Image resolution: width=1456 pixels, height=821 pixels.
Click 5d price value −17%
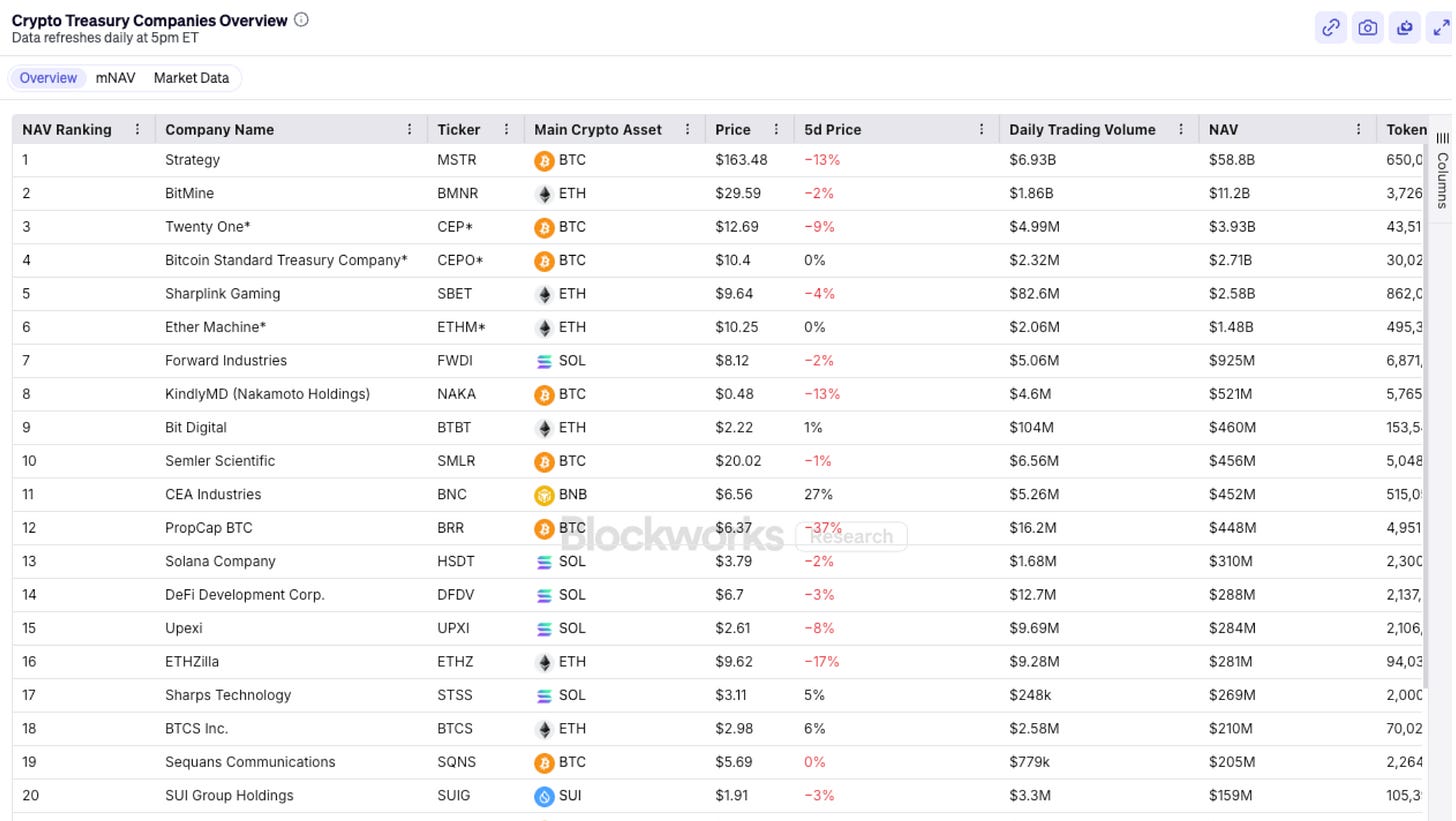coord(821,661)
